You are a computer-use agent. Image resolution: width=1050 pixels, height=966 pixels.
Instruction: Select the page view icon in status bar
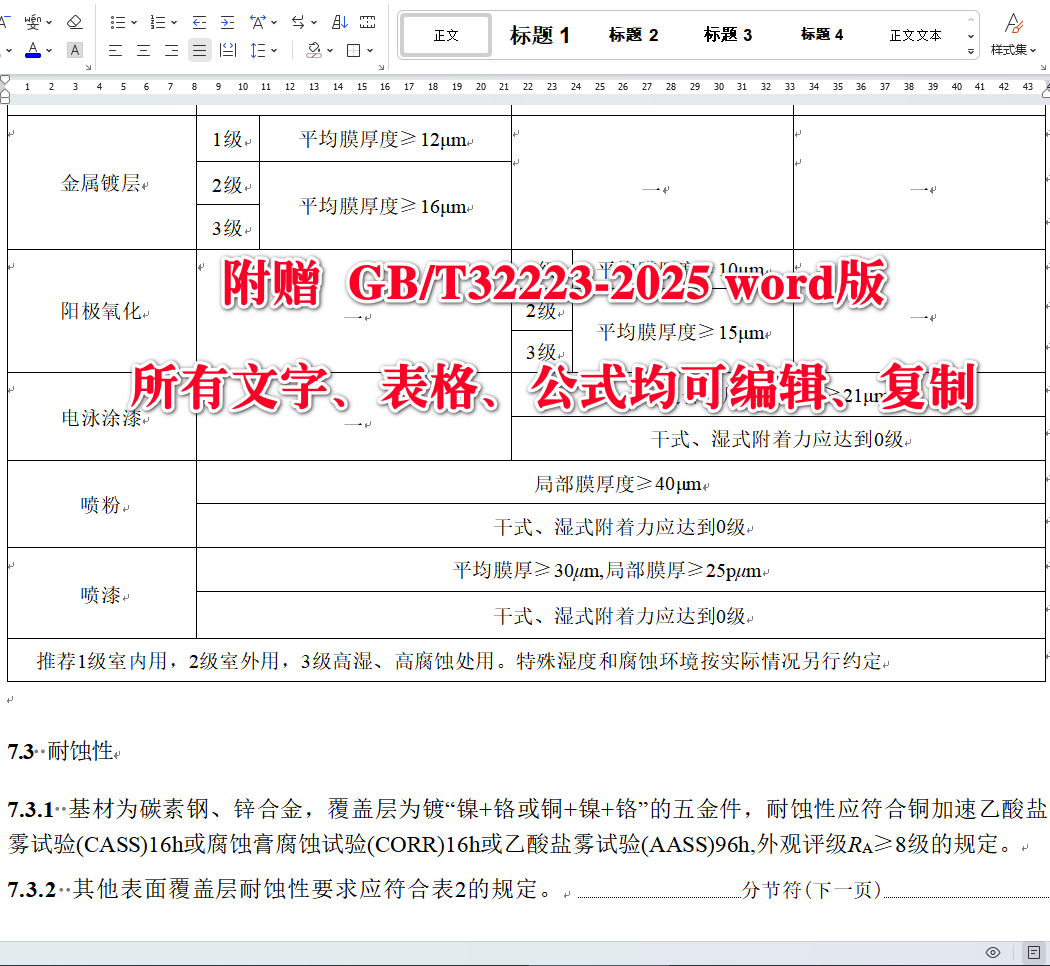pyautogui.click(x=1034, y=952)
